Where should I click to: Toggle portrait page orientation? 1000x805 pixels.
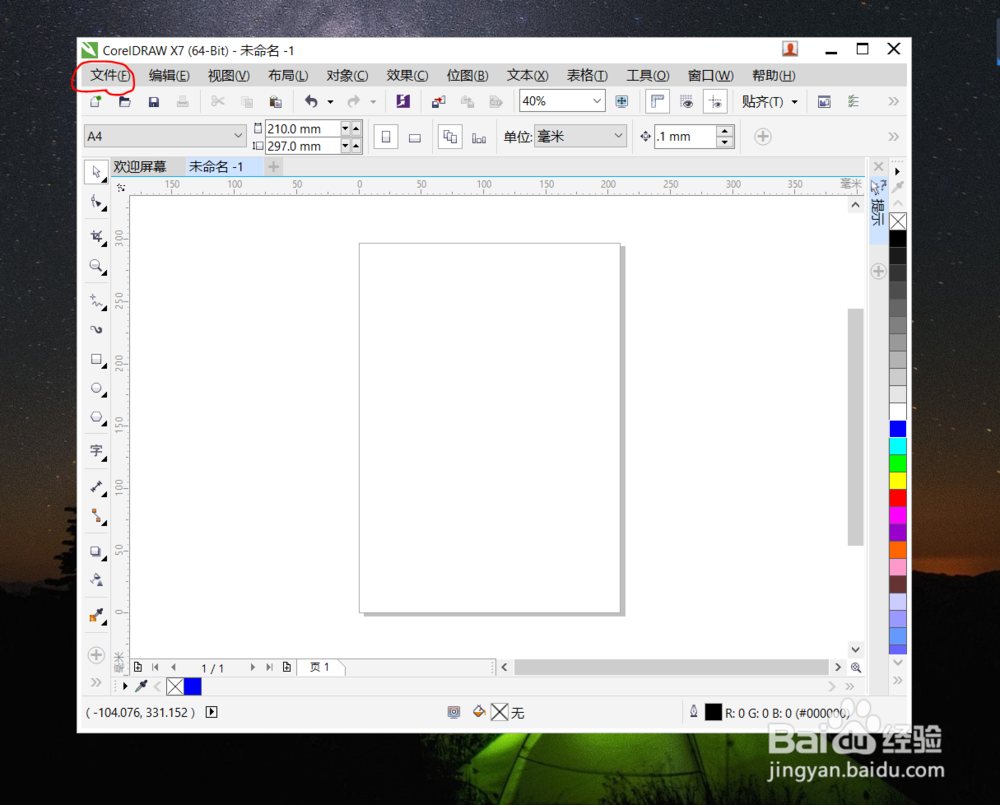click(x=386, y=136)
